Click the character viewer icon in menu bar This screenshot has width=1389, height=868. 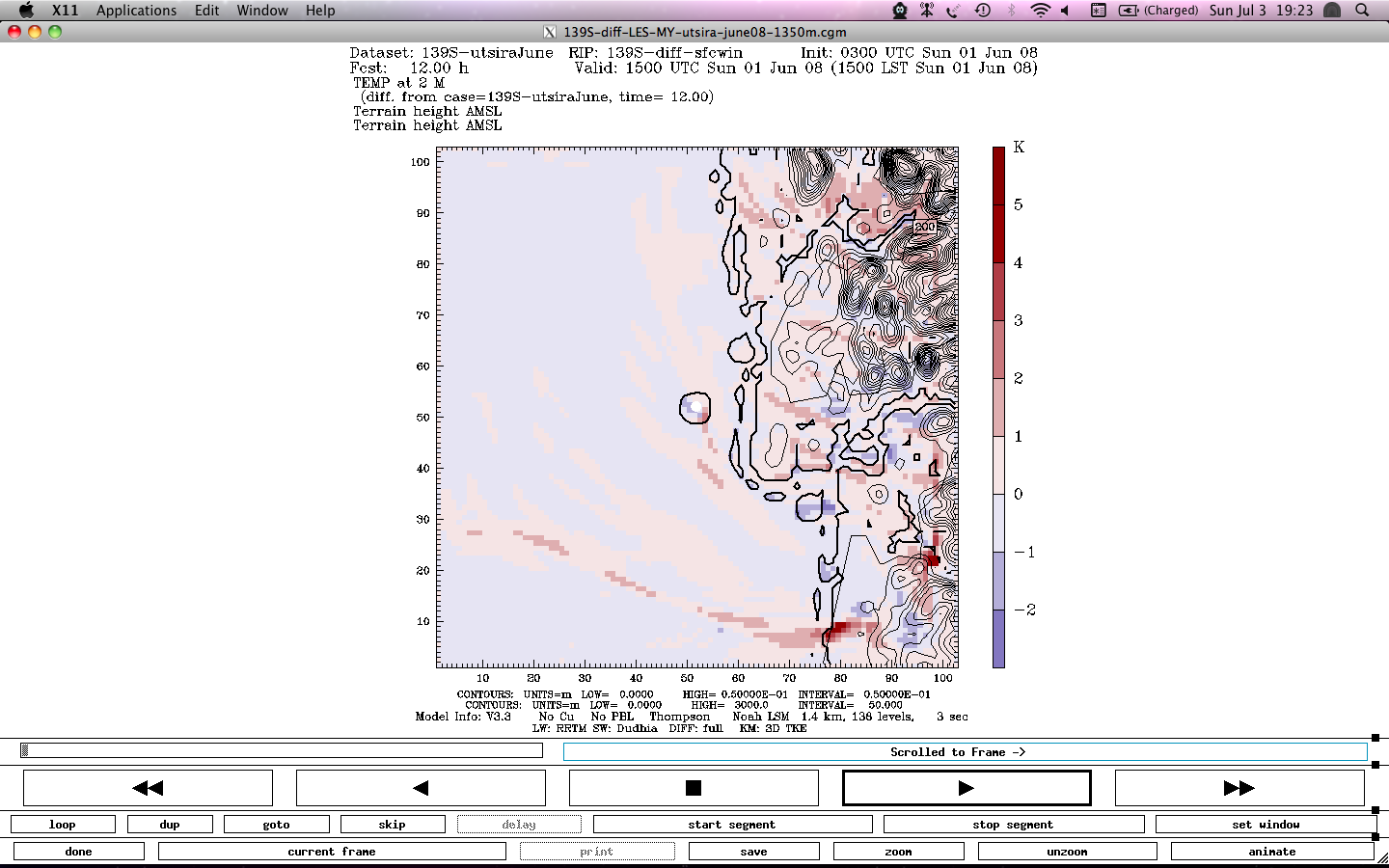pos(1098,11)
